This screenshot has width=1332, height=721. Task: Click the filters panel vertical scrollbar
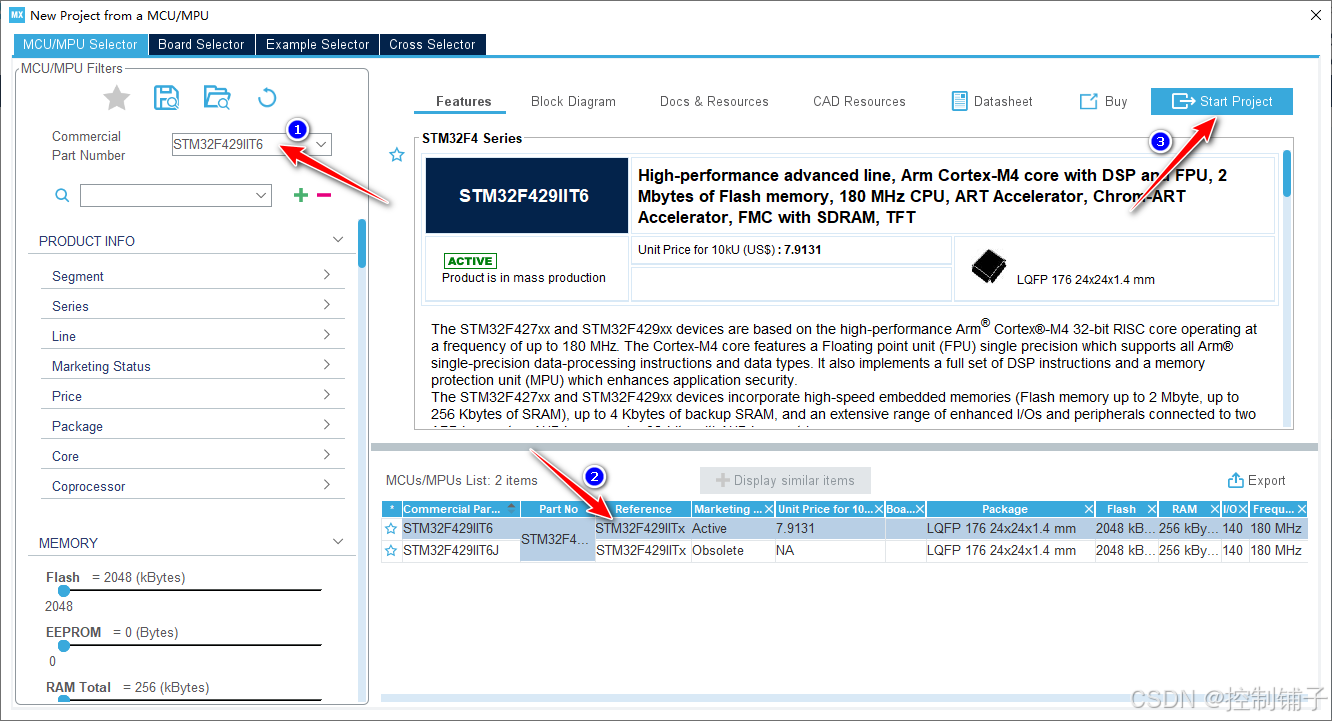(x=362, y=244)
